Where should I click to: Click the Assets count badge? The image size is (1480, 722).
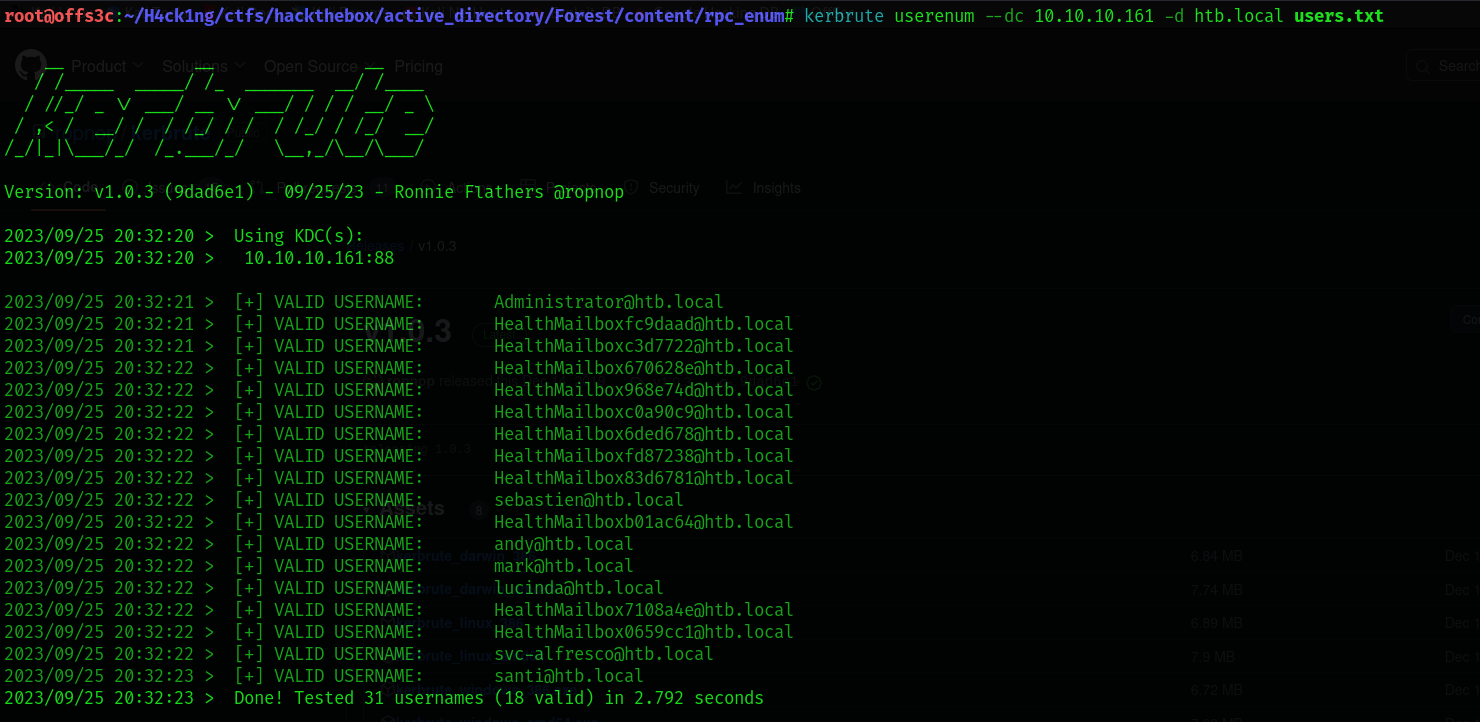pyautogui.click(x=478, y=510)
